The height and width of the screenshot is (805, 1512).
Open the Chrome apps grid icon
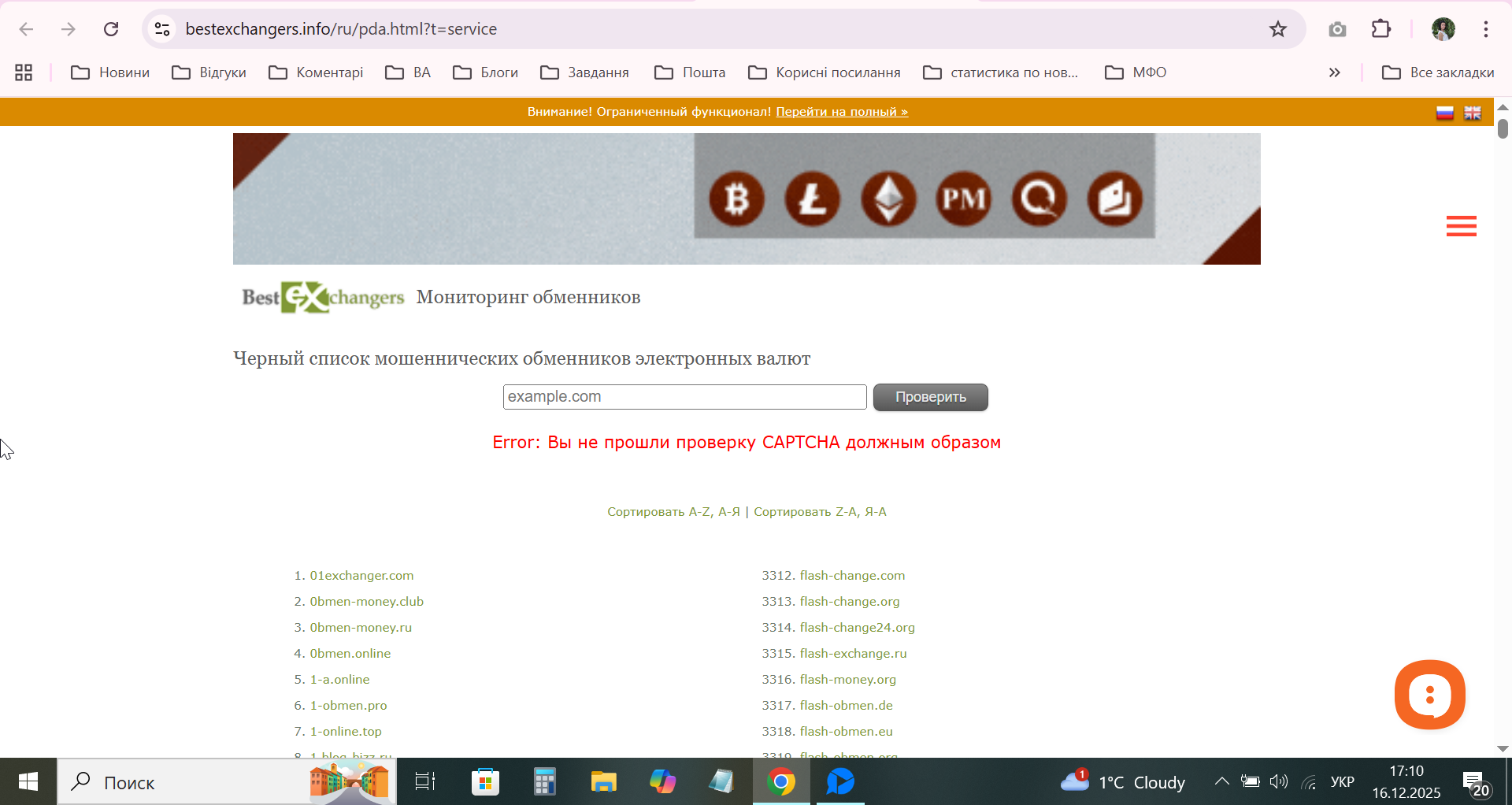coord(24,72)
